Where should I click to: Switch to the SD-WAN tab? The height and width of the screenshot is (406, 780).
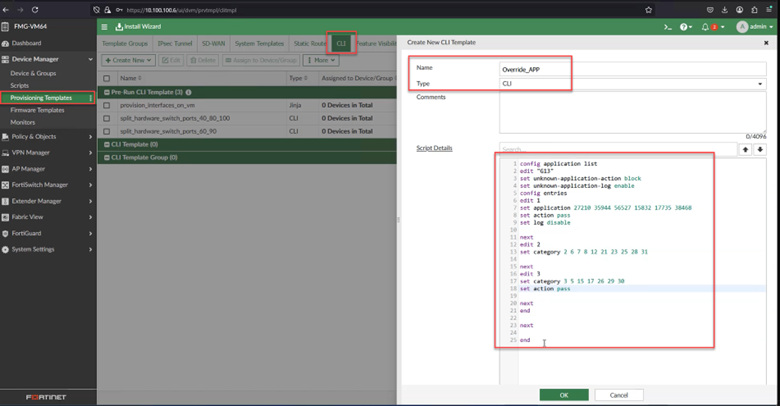click(213, 44)
